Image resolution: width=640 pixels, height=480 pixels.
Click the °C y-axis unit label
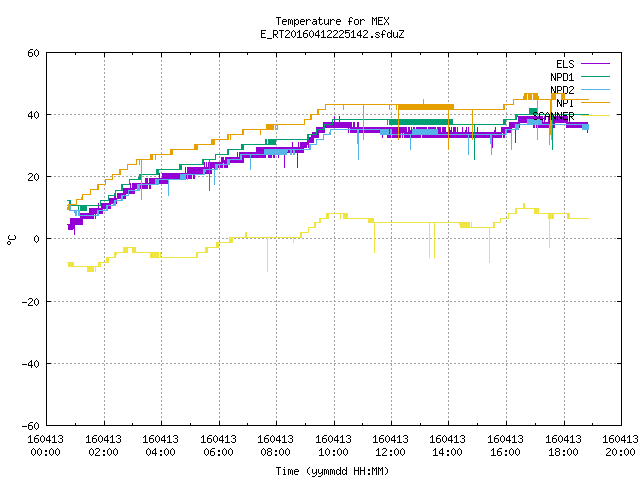coord(11,240)
